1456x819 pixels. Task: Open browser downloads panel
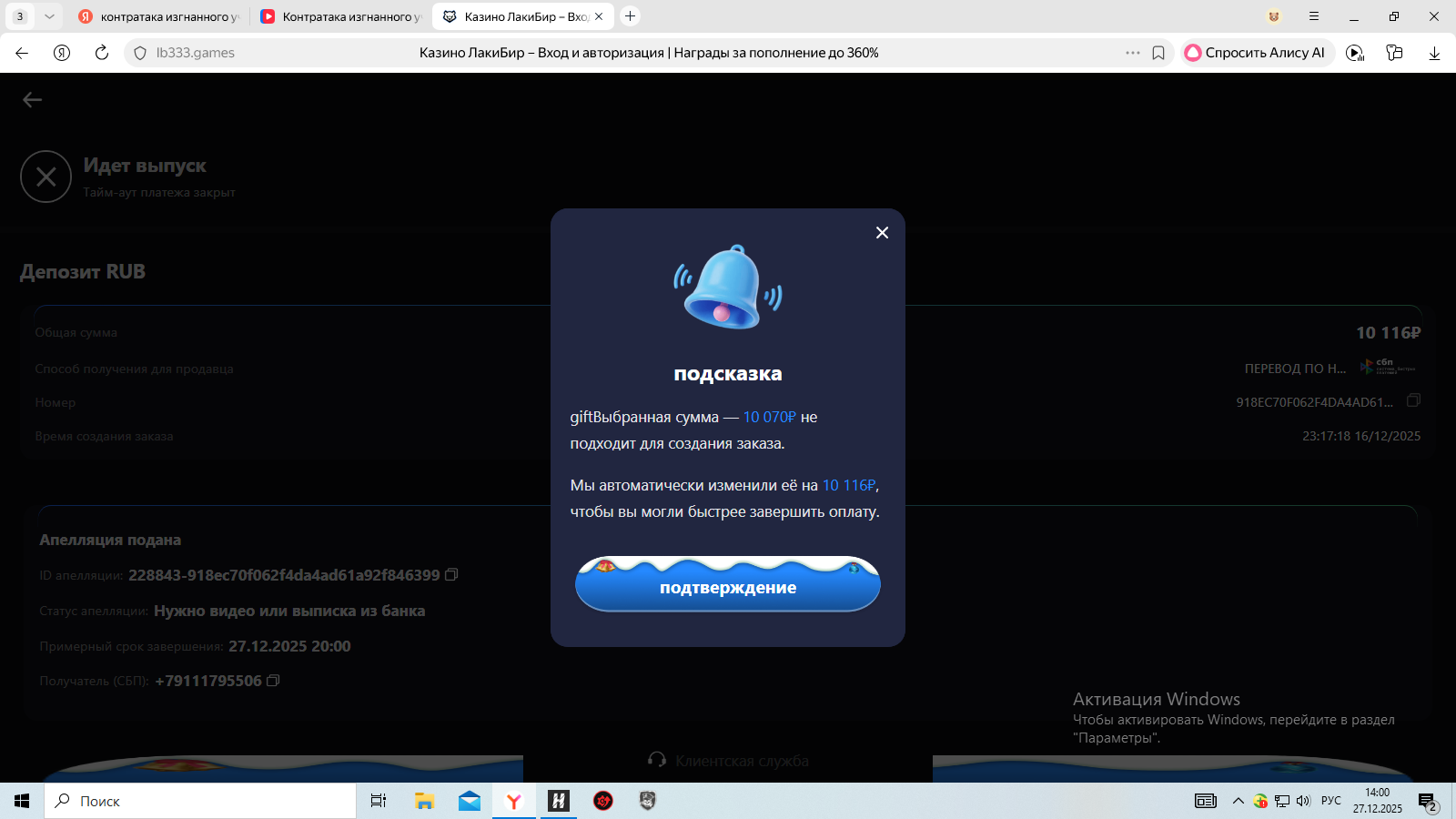1434,53
